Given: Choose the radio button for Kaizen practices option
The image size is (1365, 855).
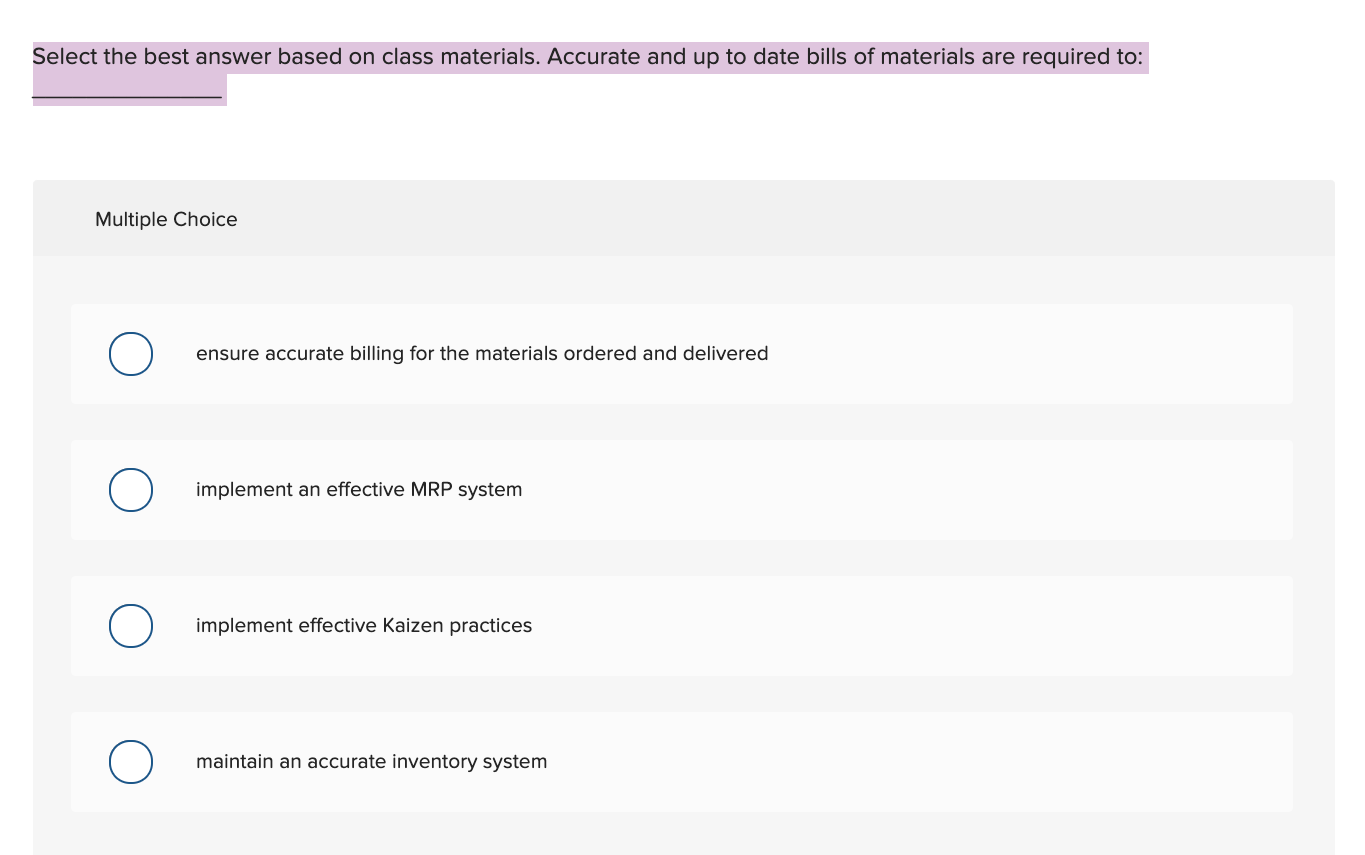Looking at the screenshot, I should [x=130, y=625].
